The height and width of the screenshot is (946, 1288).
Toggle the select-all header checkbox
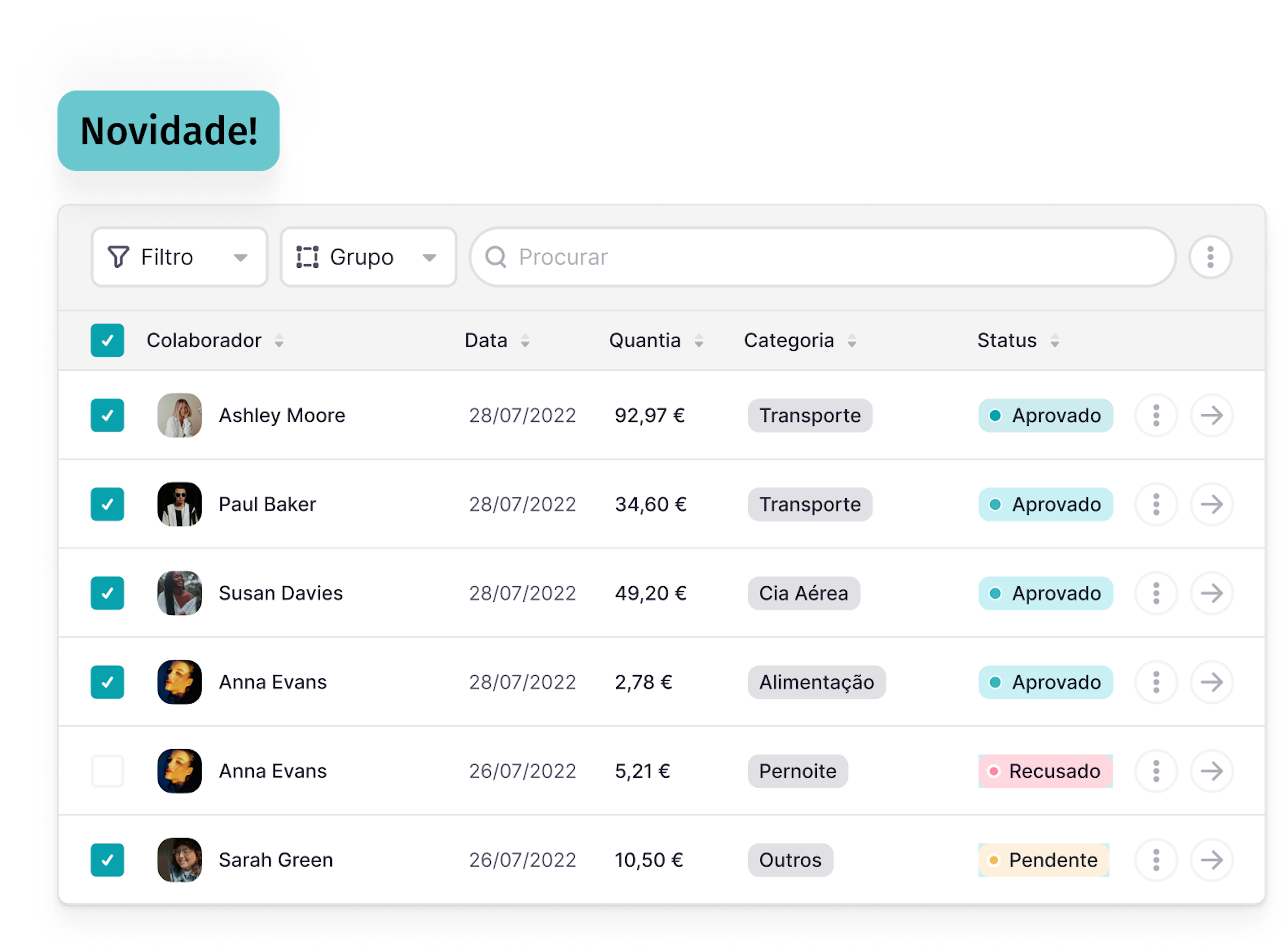coord(107,340)
